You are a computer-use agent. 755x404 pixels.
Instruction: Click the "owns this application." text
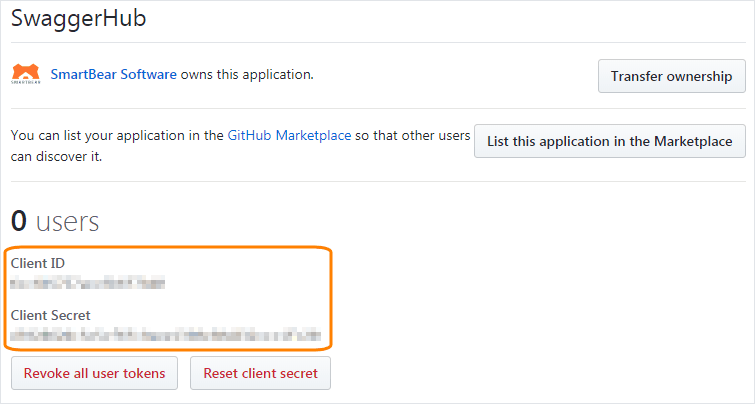tap(247, 74)
